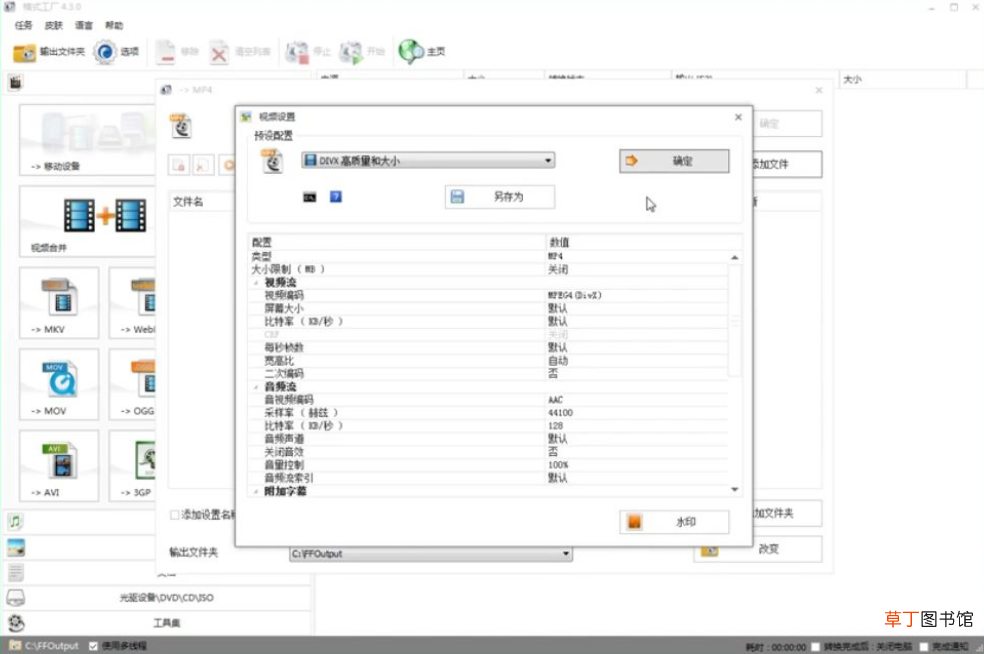Collapse the 附加字幕 subtitle group

[x=256, y=491]
